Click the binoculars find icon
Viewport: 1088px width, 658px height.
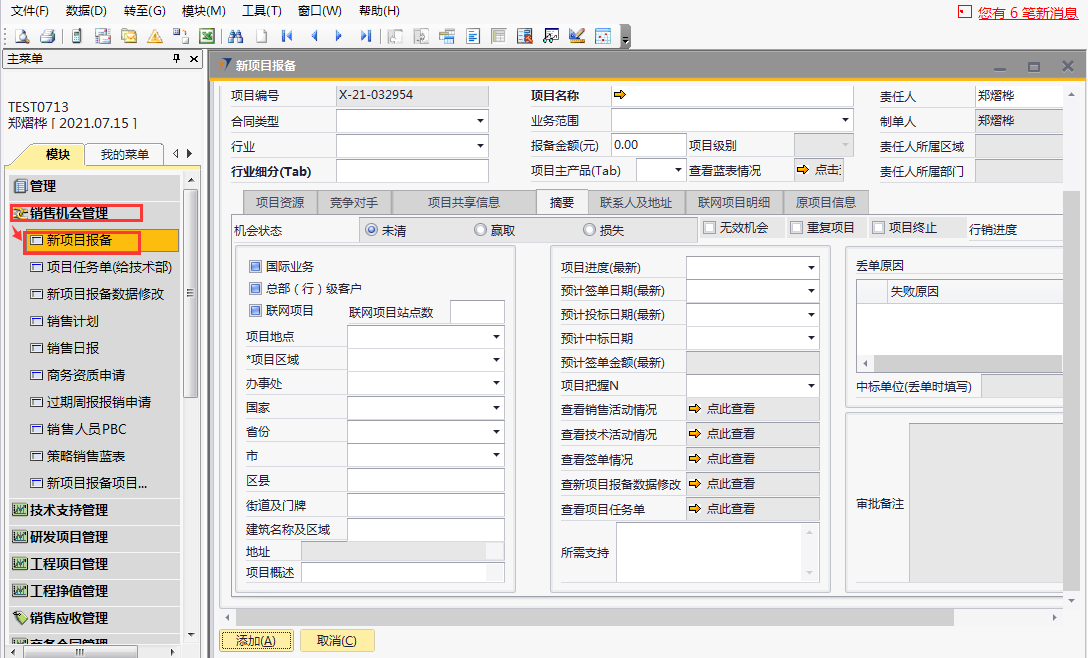236,36
